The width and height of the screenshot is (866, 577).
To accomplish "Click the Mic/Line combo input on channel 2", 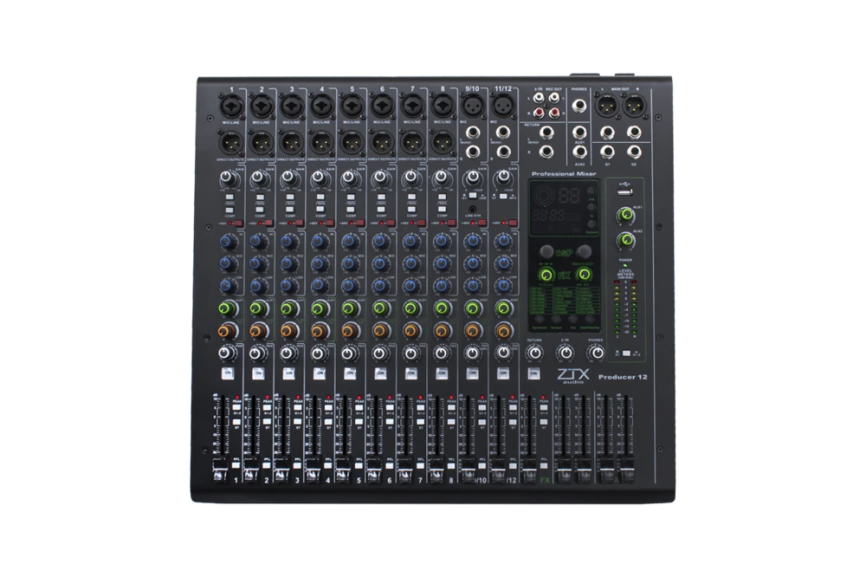I will tap(262, 105).
